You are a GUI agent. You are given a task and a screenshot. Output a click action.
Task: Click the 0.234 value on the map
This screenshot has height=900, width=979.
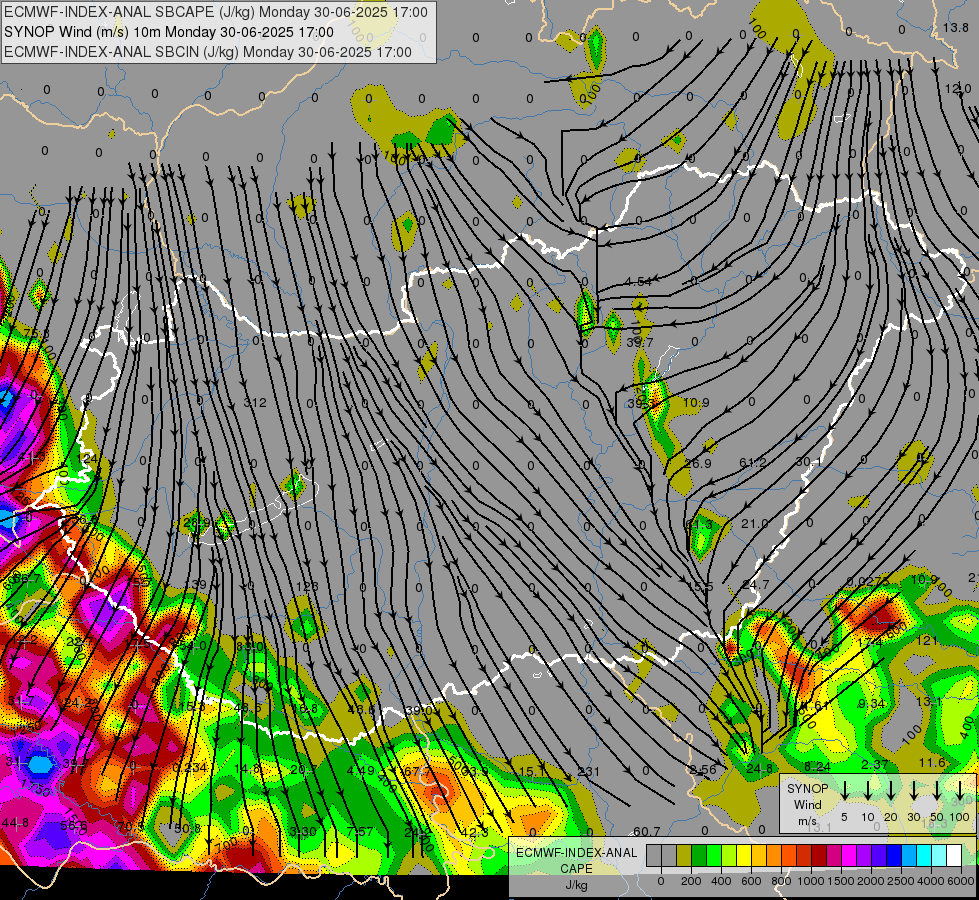point(190,767)
